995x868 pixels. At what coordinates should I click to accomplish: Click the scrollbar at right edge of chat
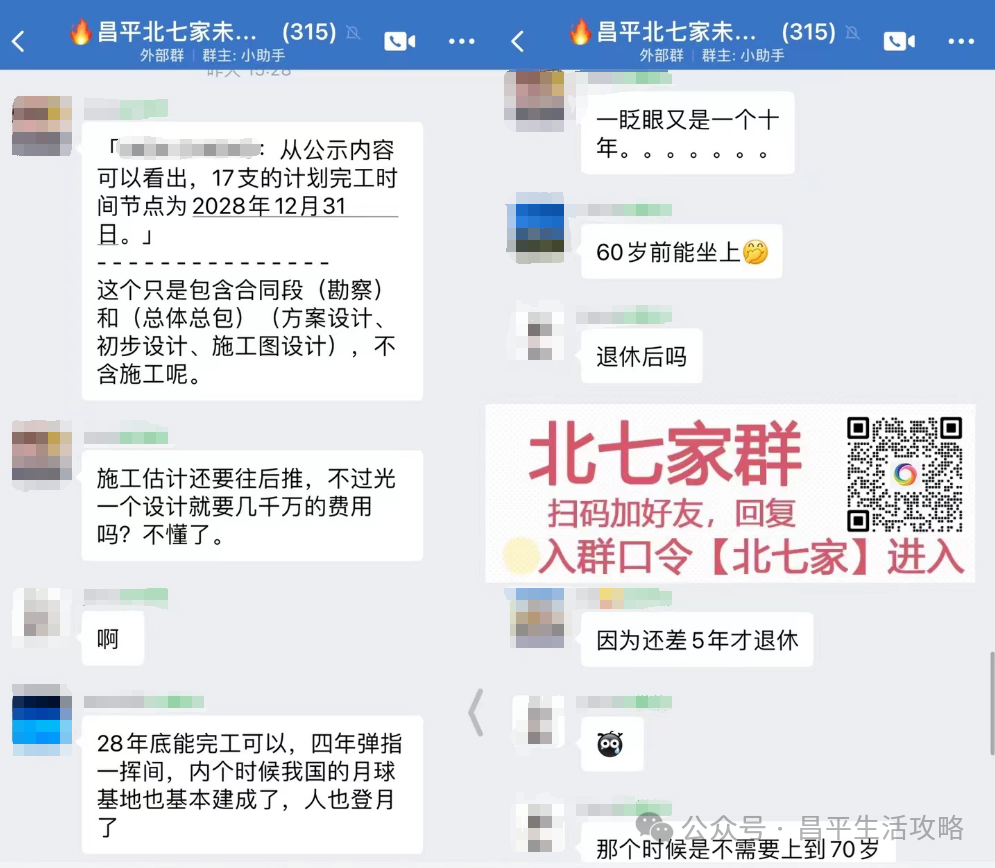[x=992, y=702]
